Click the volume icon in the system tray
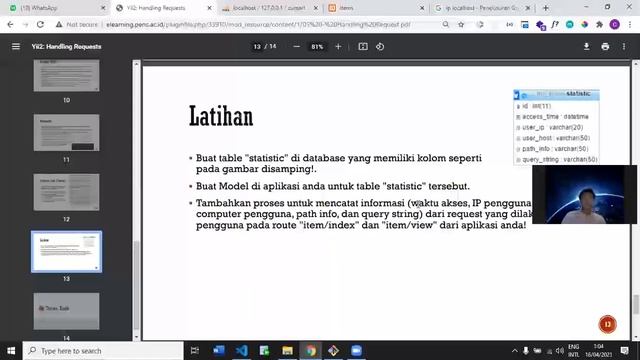 (560, 351)
